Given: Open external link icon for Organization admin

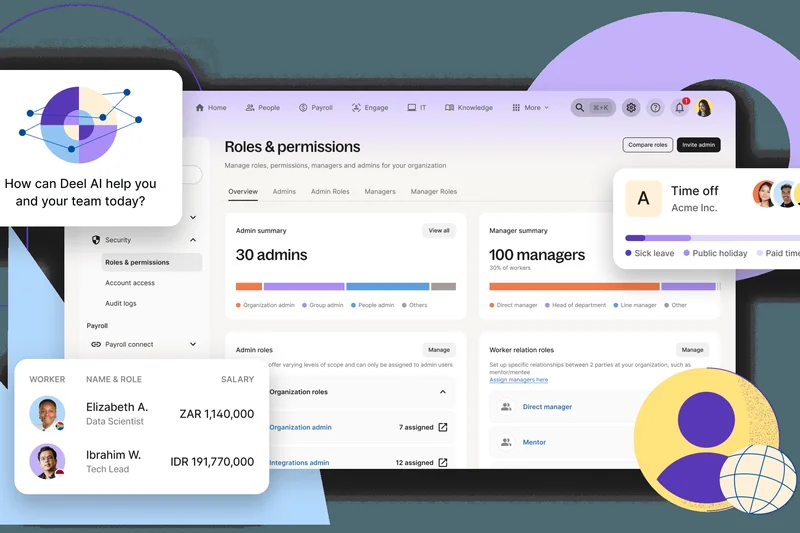Looking at the screenshot, I should 443,427.
